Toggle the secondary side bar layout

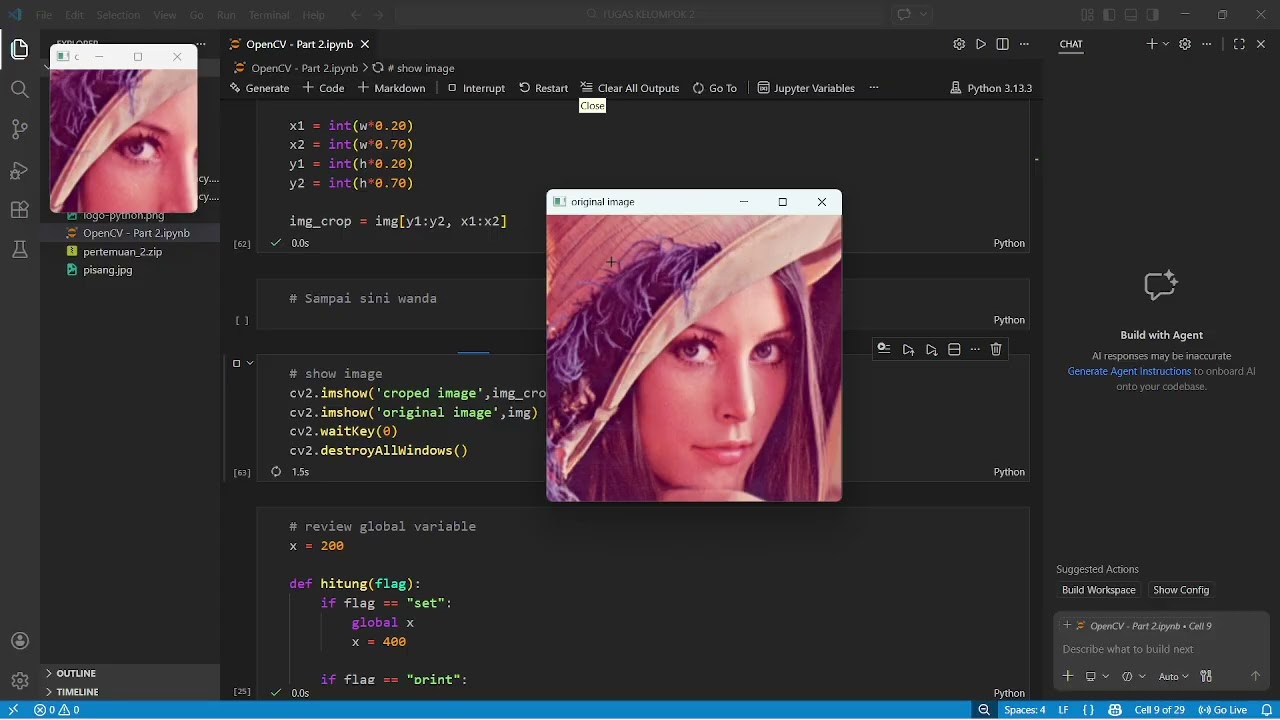point(1153,15)
